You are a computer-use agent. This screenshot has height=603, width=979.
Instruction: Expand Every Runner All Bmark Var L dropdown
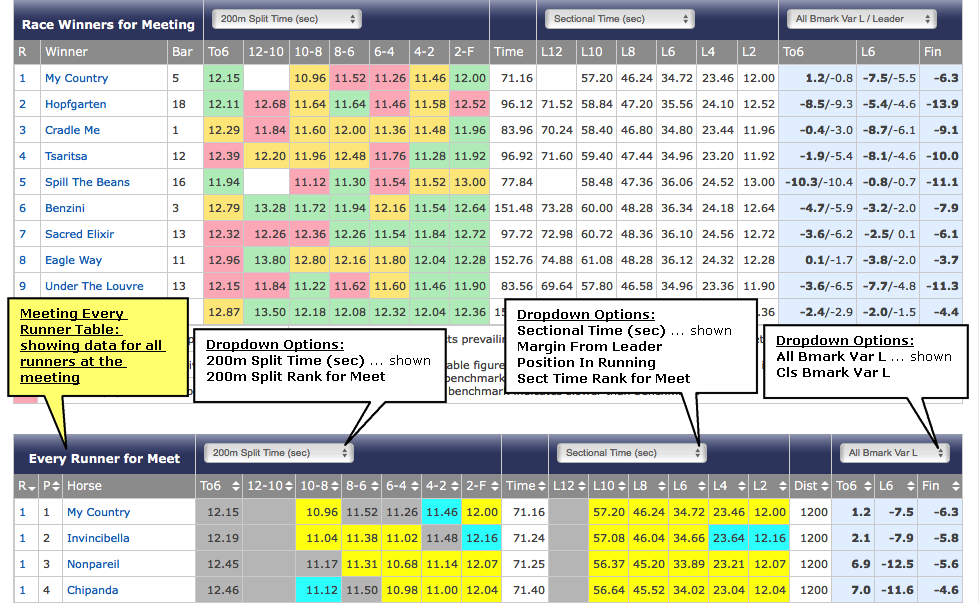click(x=893, y=453)
